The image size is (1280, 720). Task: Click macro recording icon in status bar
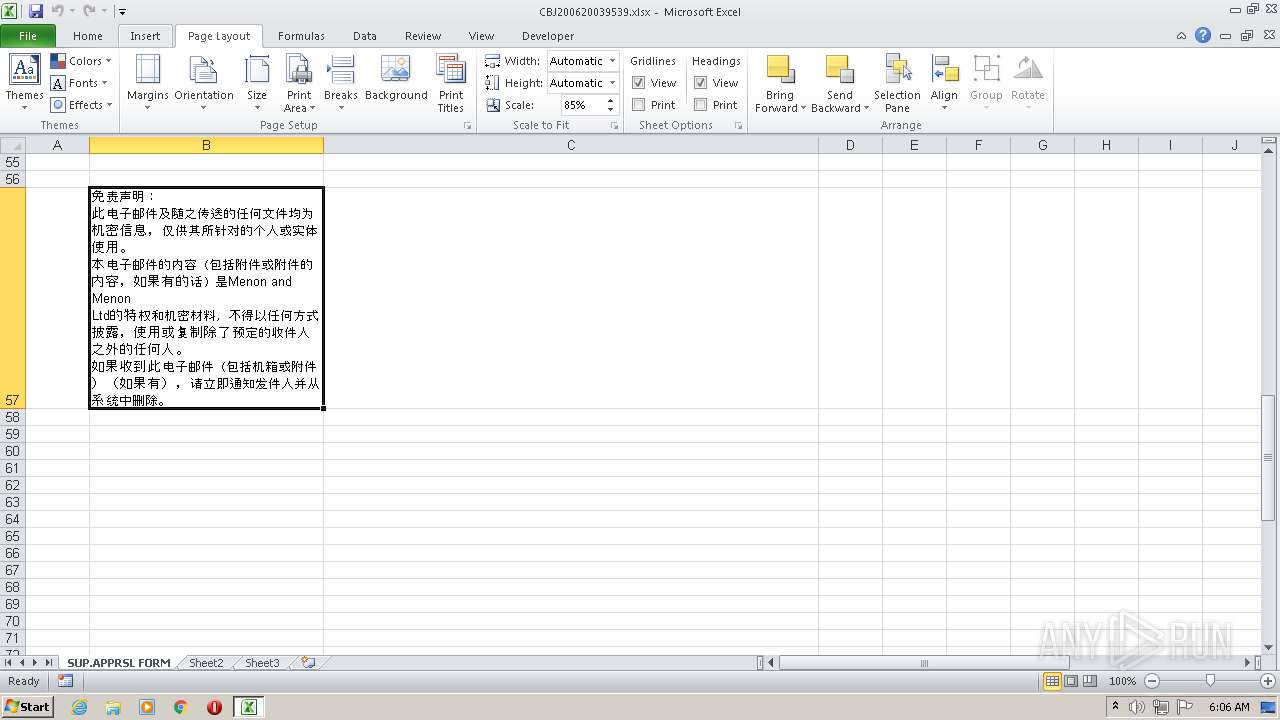click(x=65, y=681)
